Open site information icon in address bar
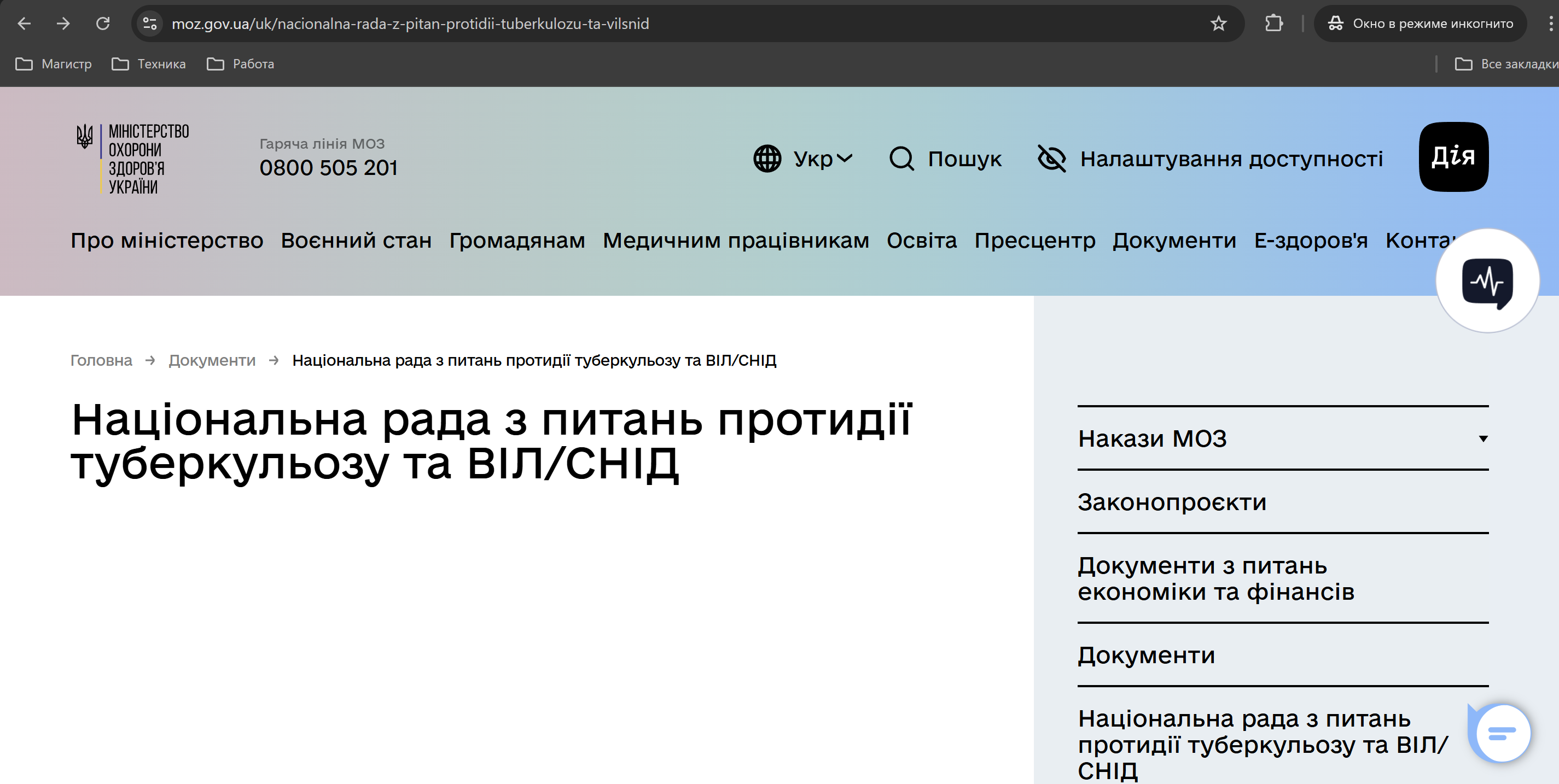The image size is (1559, 784). pos(149,24)
